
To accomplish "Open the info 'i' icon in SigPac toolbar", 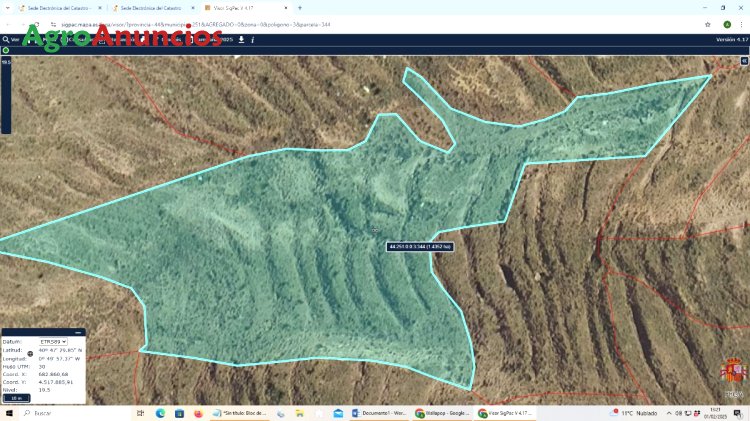I will point(253,40).
